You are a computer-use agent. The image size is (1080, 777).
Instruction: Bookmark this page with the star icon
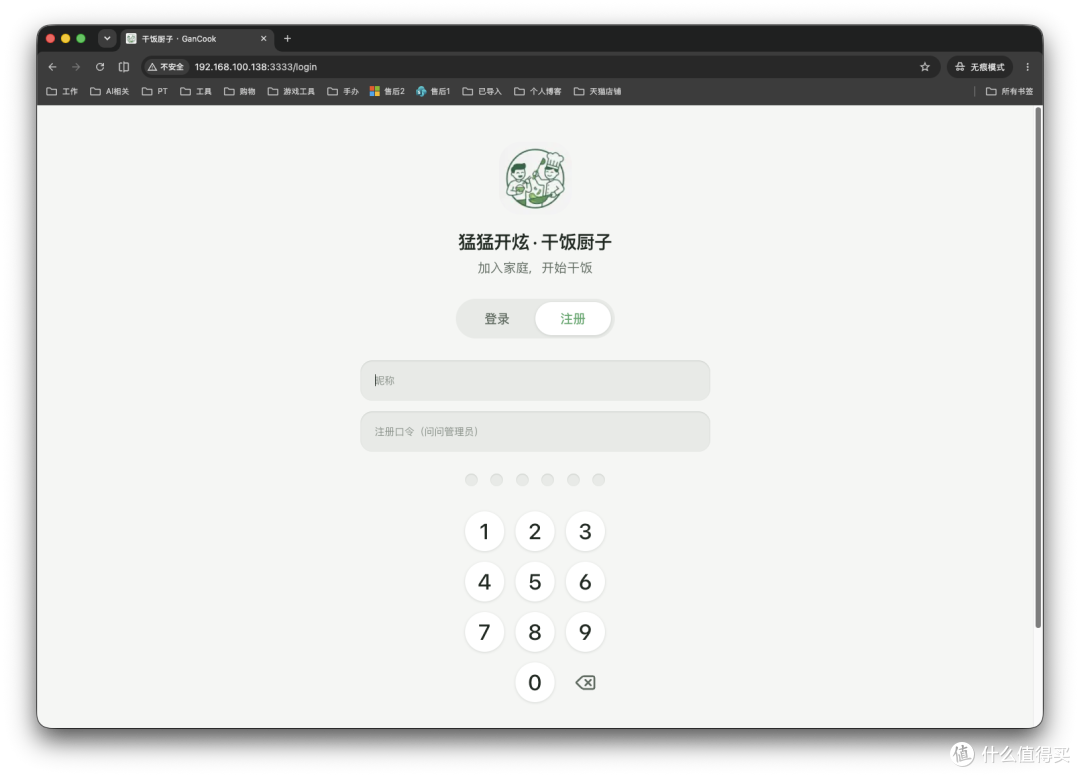pos(925,67)
